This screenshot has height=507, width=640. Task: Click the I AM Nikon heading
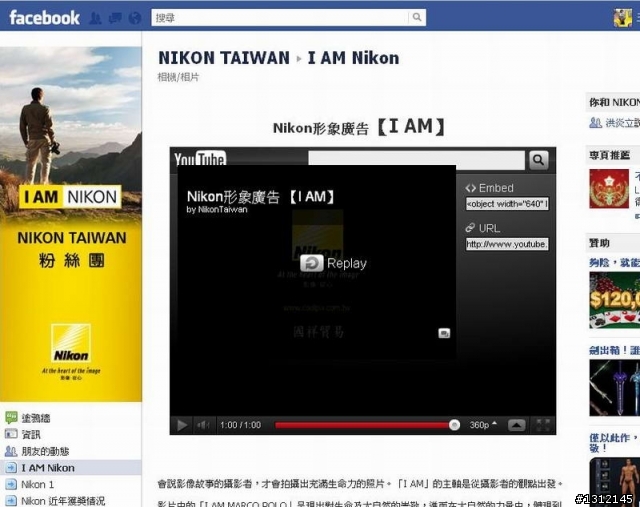(353, 58)
